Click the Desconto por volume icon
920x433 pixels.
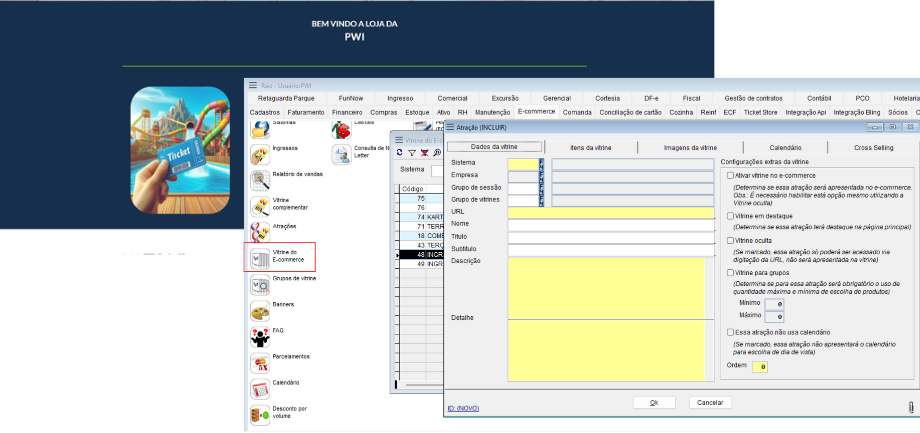click(259, 412)
